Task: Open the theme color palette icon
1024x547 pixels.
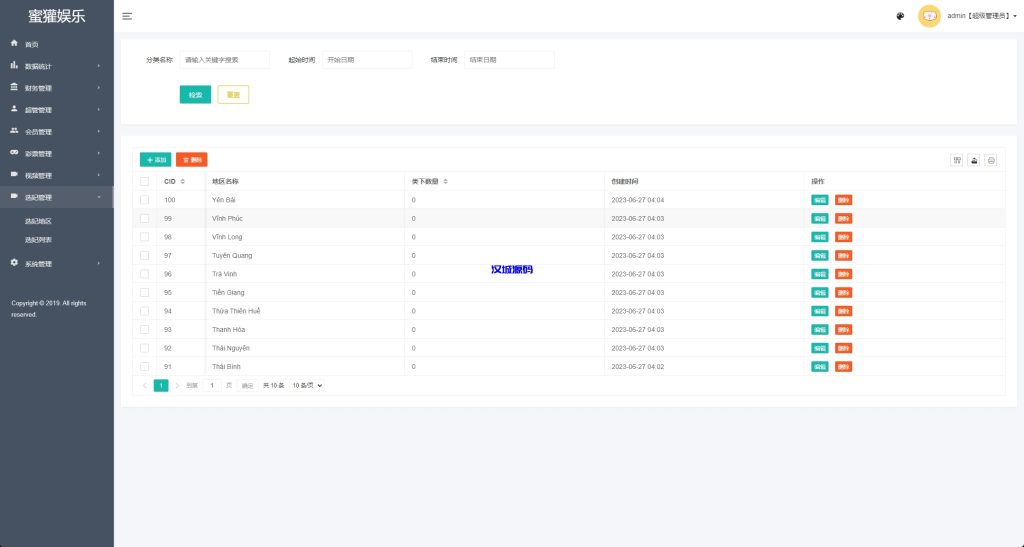Action: tap(900, 16)
